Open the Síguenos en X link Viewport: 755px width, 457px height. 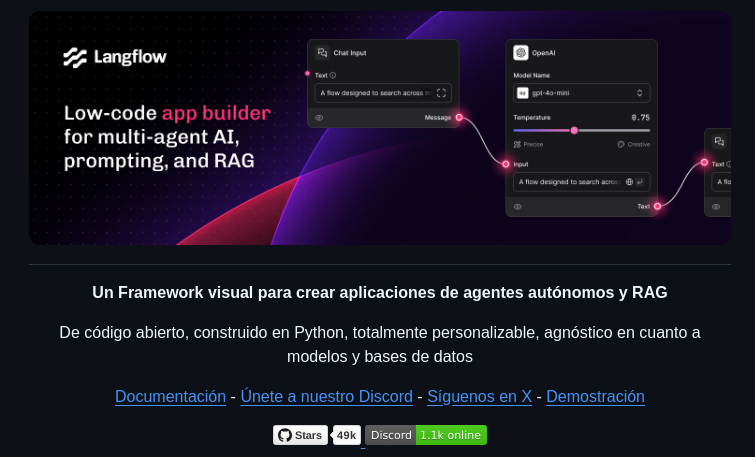480,396
